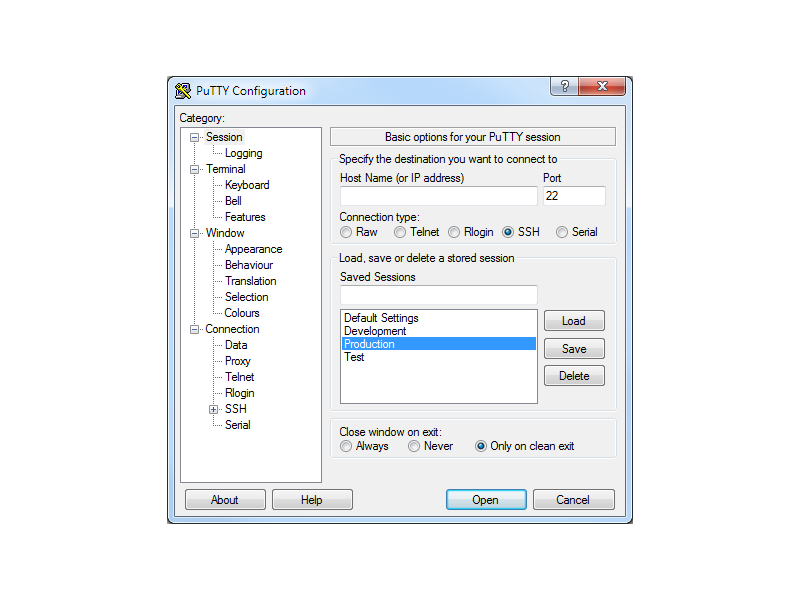Screen dimensions: 800x600
Task: Click the Host Name input field
Action: click(x=438, y=196)
